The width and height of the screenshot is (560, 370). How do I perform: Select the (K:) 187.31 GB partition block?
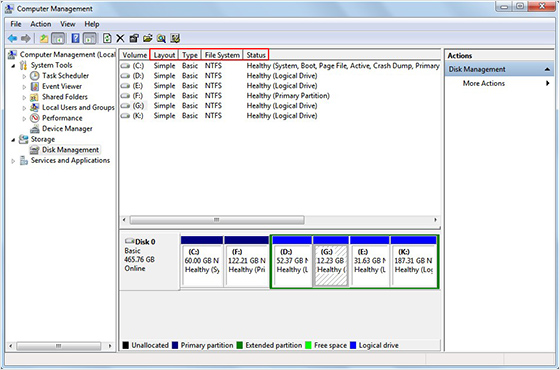tap(414, 261)
